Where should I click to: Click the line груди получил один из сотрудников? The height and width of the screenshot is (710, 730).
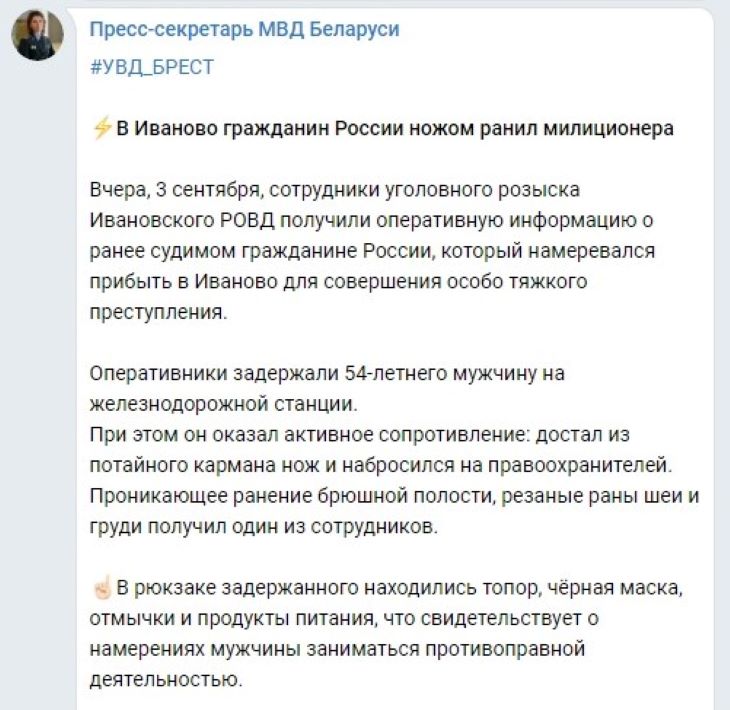[x=264, y=526]
